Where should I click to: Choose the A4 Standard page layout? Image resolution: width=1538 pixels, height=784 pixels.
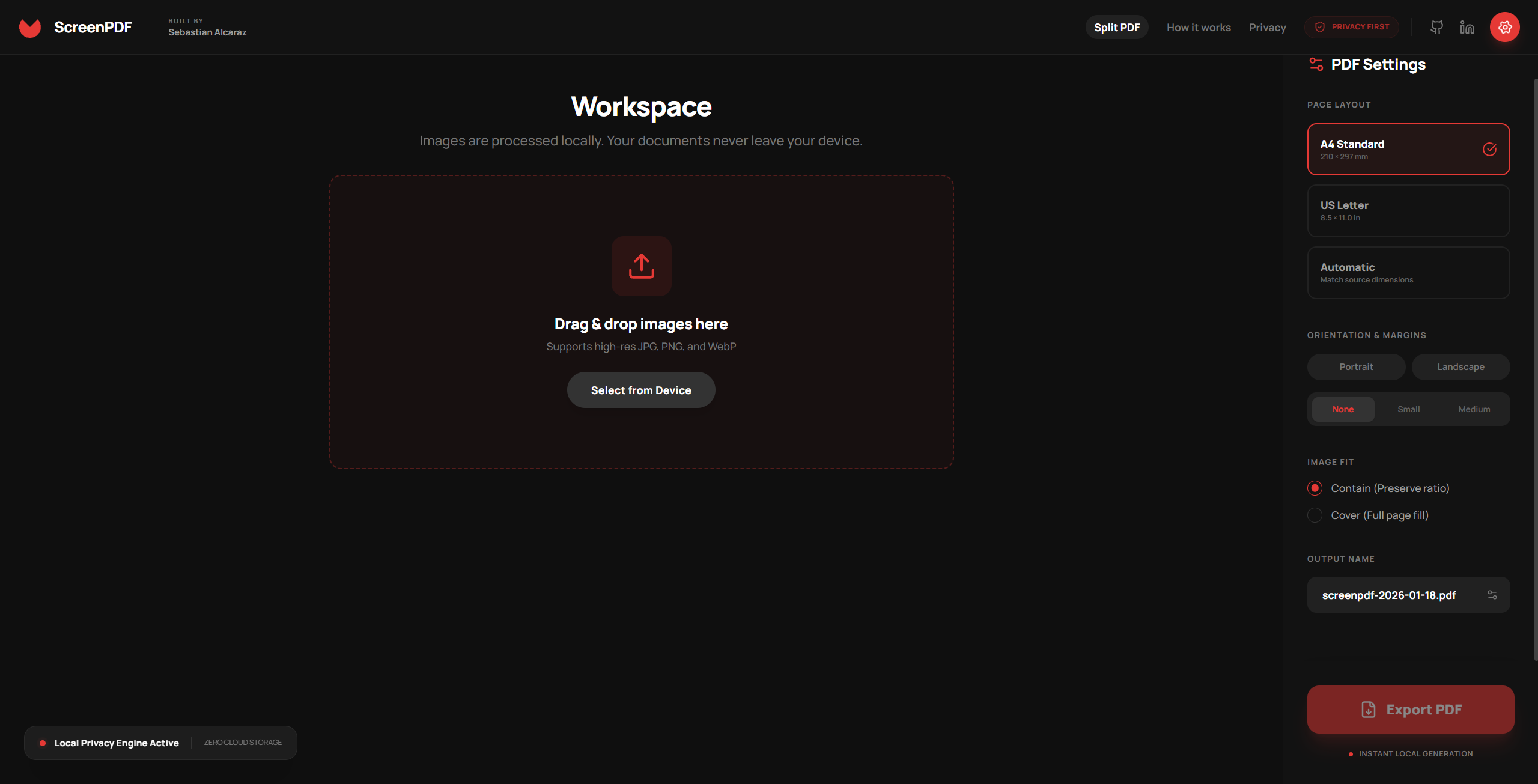pos(1408,150)
